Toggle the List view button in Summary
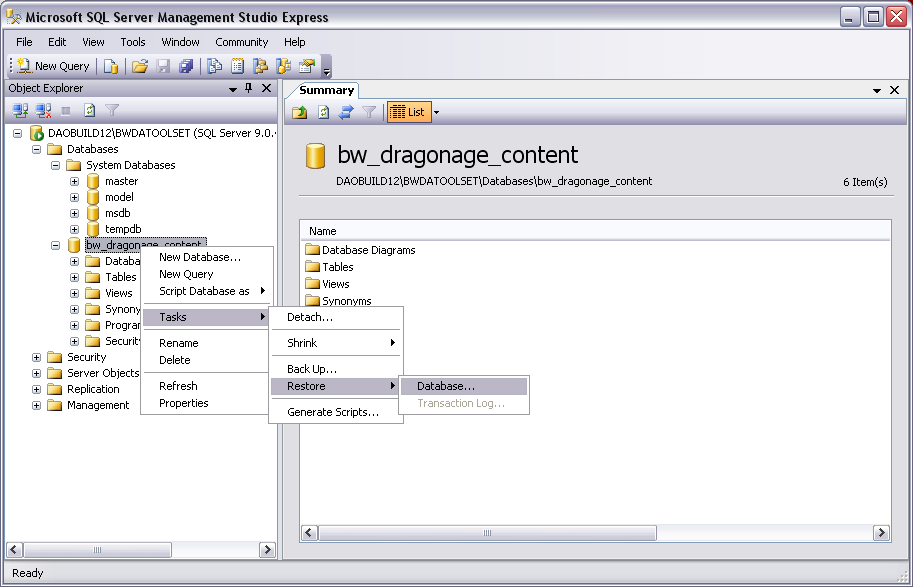This screenshot has width=913, height=587. pyautogui.click(x=408, y=112)
